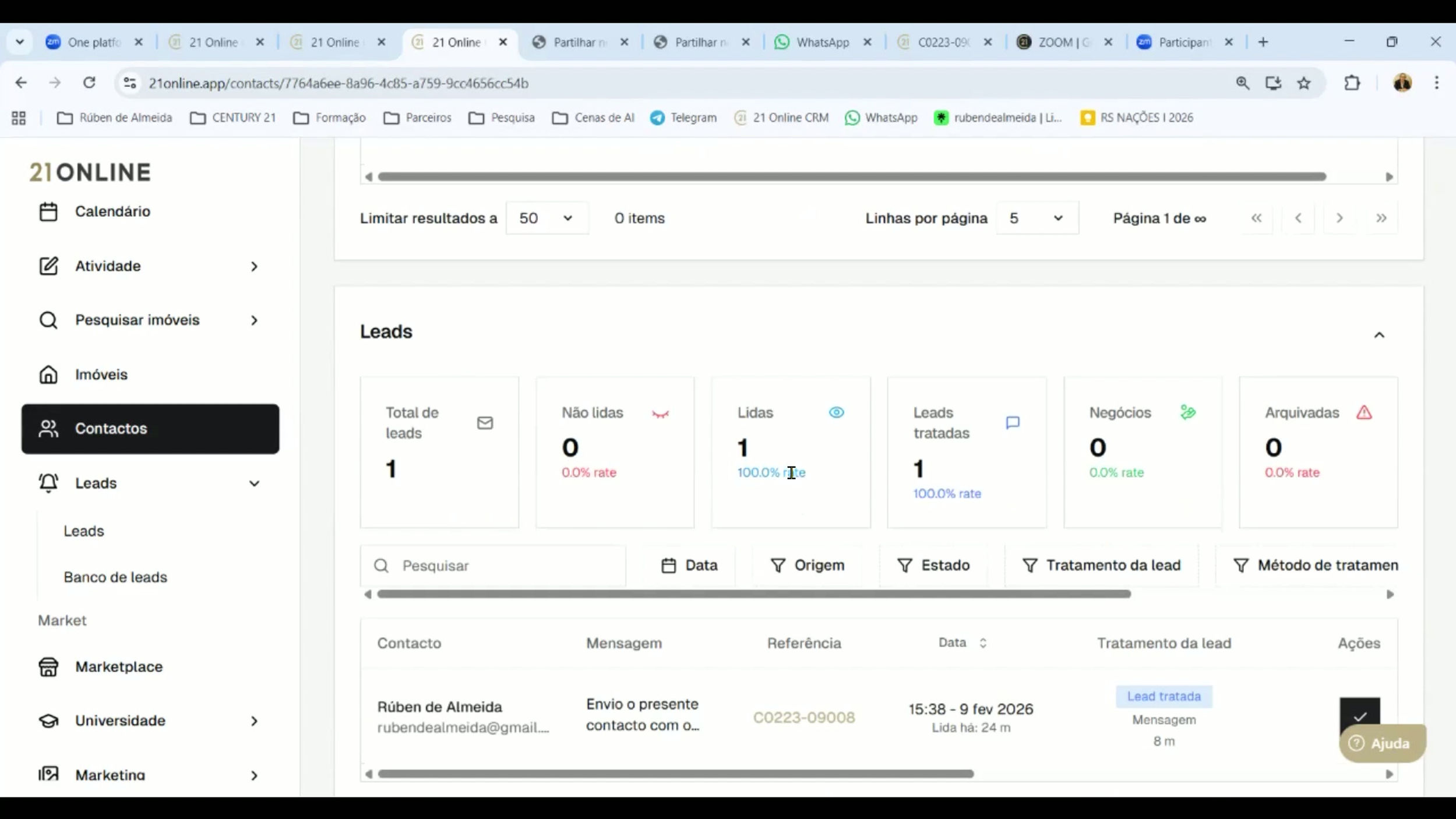Click the Negócios handshake icon

click(1187, 412)
